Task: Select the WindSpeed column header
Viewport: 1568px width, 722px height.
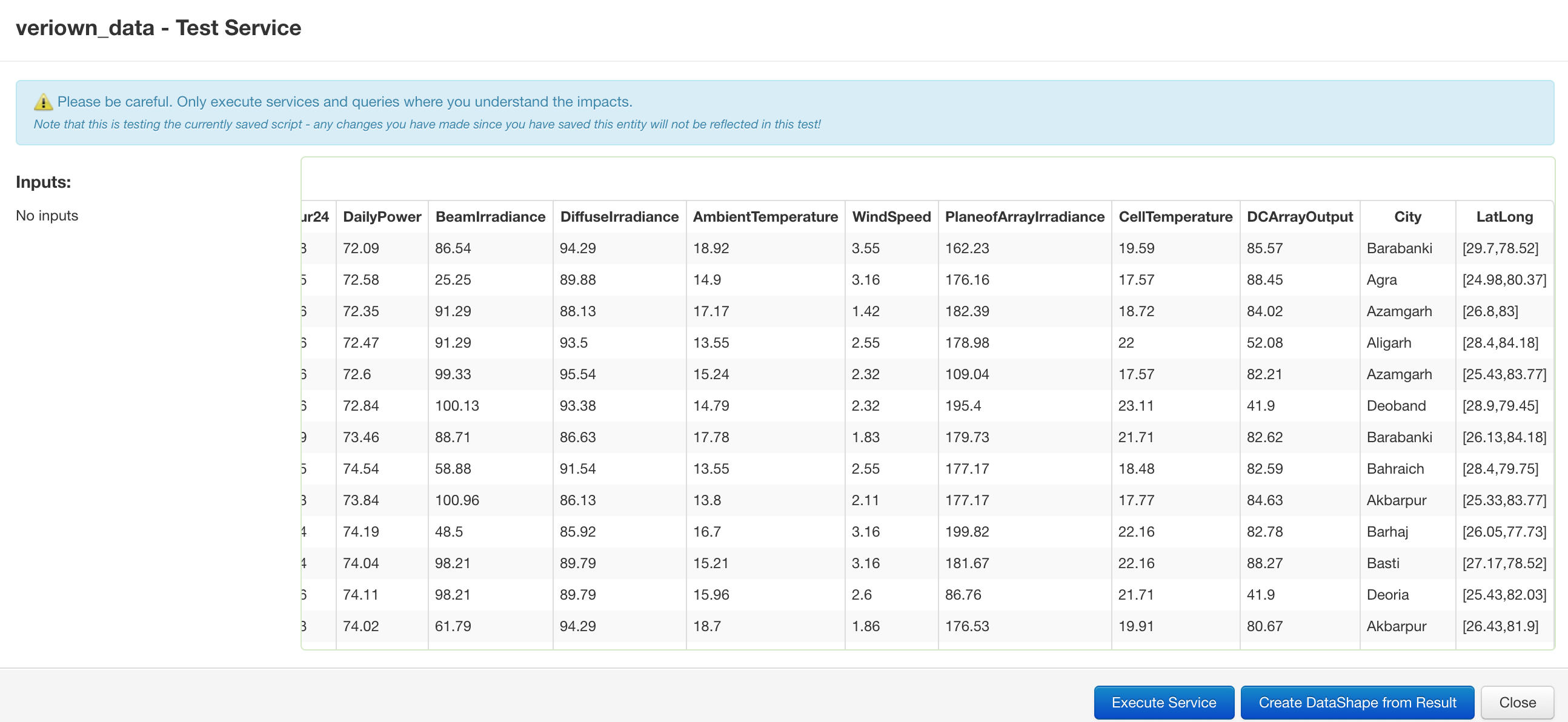Action: pos(891,217)
